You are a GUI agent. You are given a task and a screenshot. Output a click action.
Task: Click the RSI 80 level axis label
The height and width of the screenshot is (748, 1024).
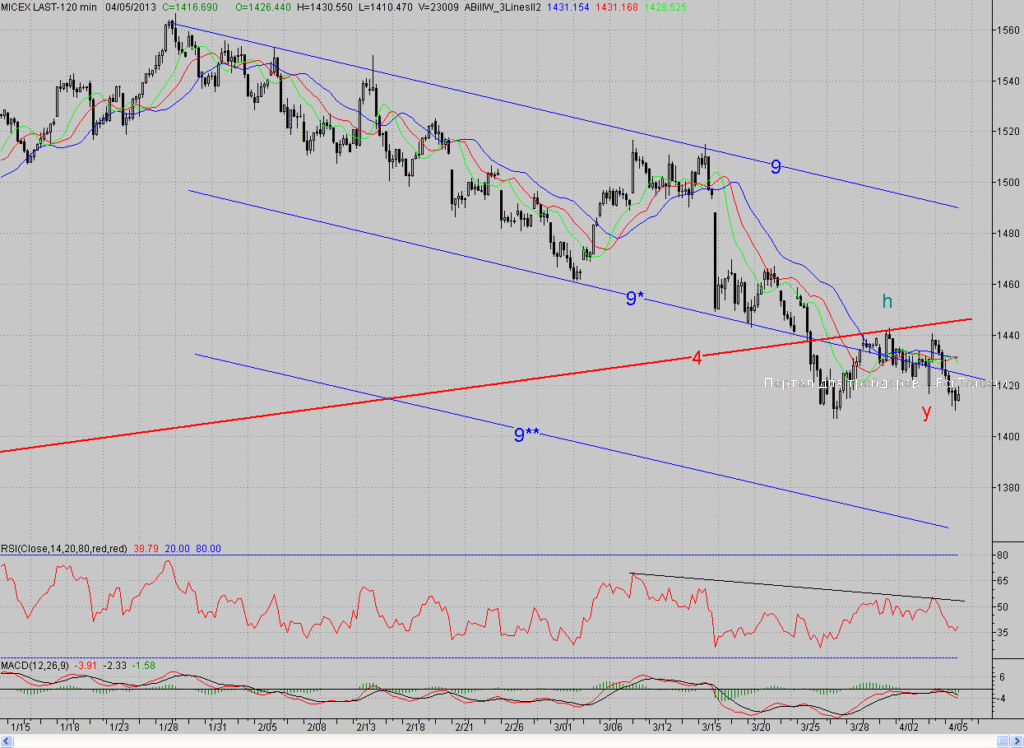coord(1002,555)
